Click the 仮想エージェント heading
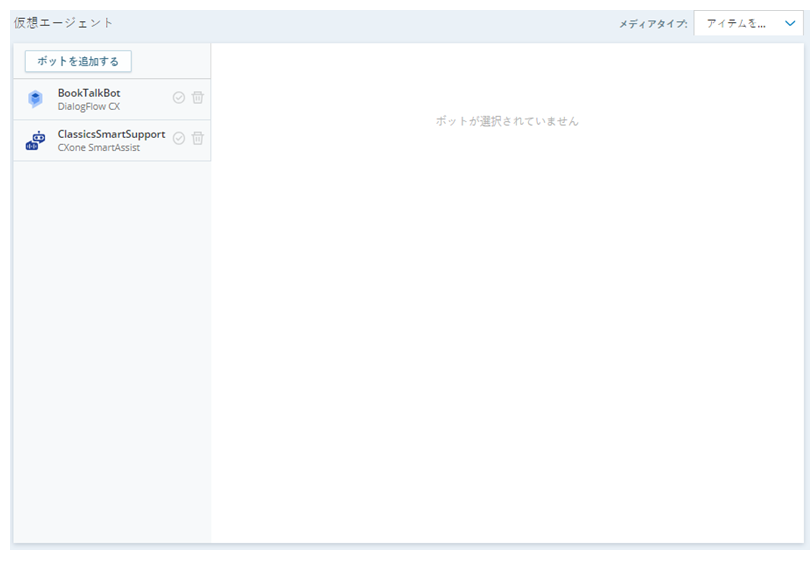The width and height of the screenshot is (812, 562). [x=63, y=23]
